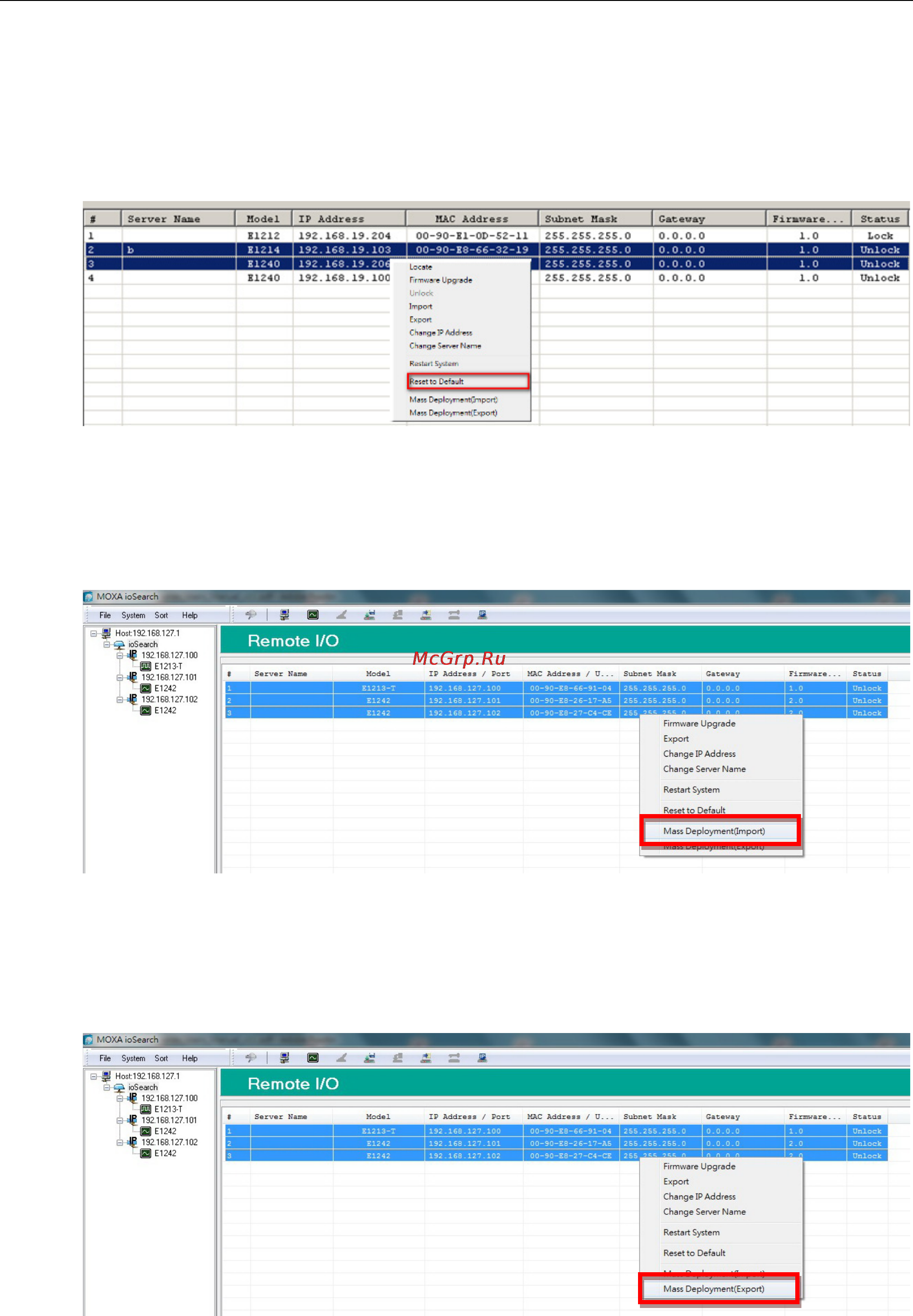Click the green waveform monitor icon in upper ioSearch toolbar
Image resolution: width=913 pixels, height=1316 pixels.
pos(313,615)
